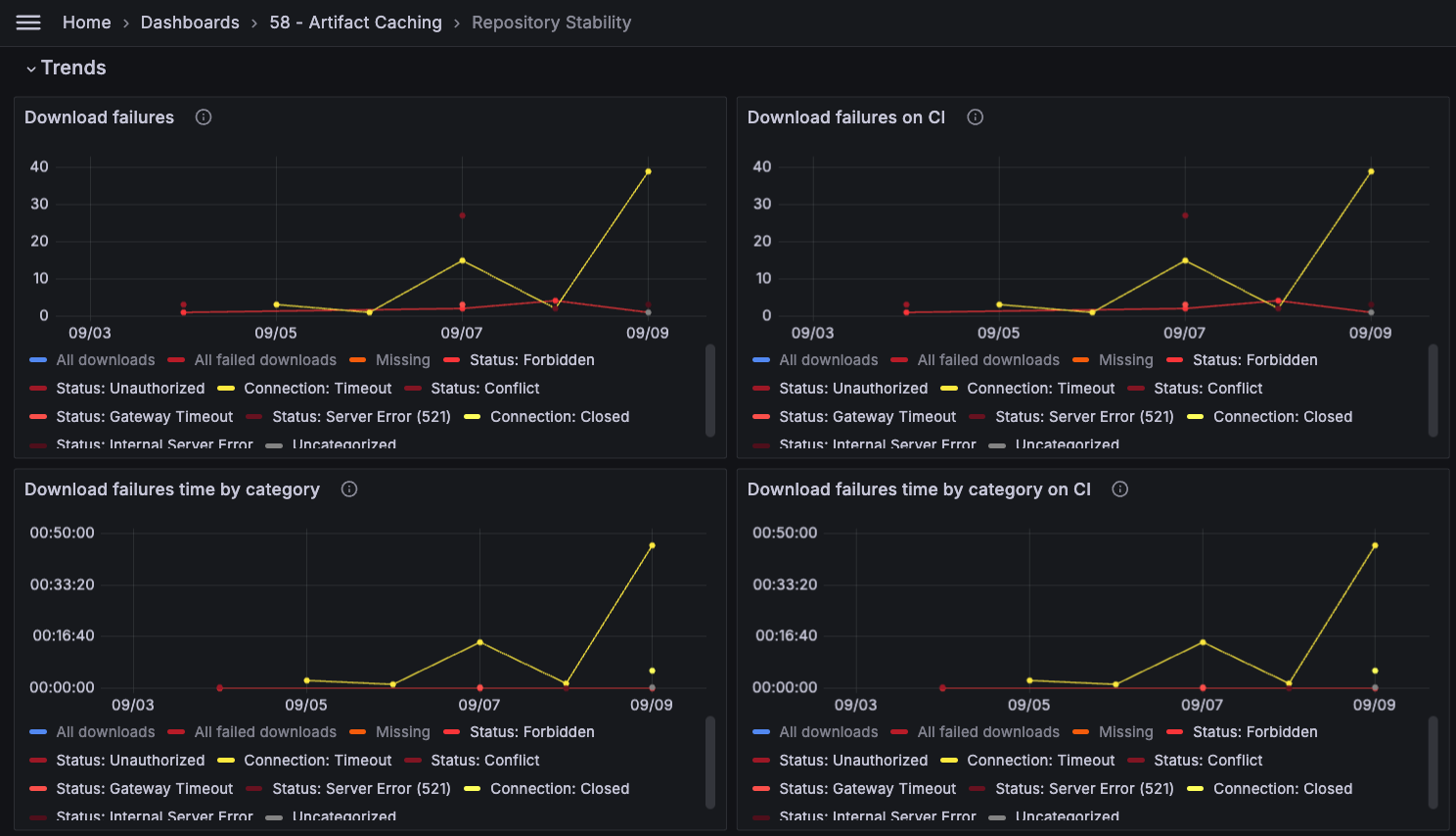This screenshot has height=836, width=1456.
Task: Open the 58 - Artifact Caching folder breadcrumb
Action: [x=356, y=23]
